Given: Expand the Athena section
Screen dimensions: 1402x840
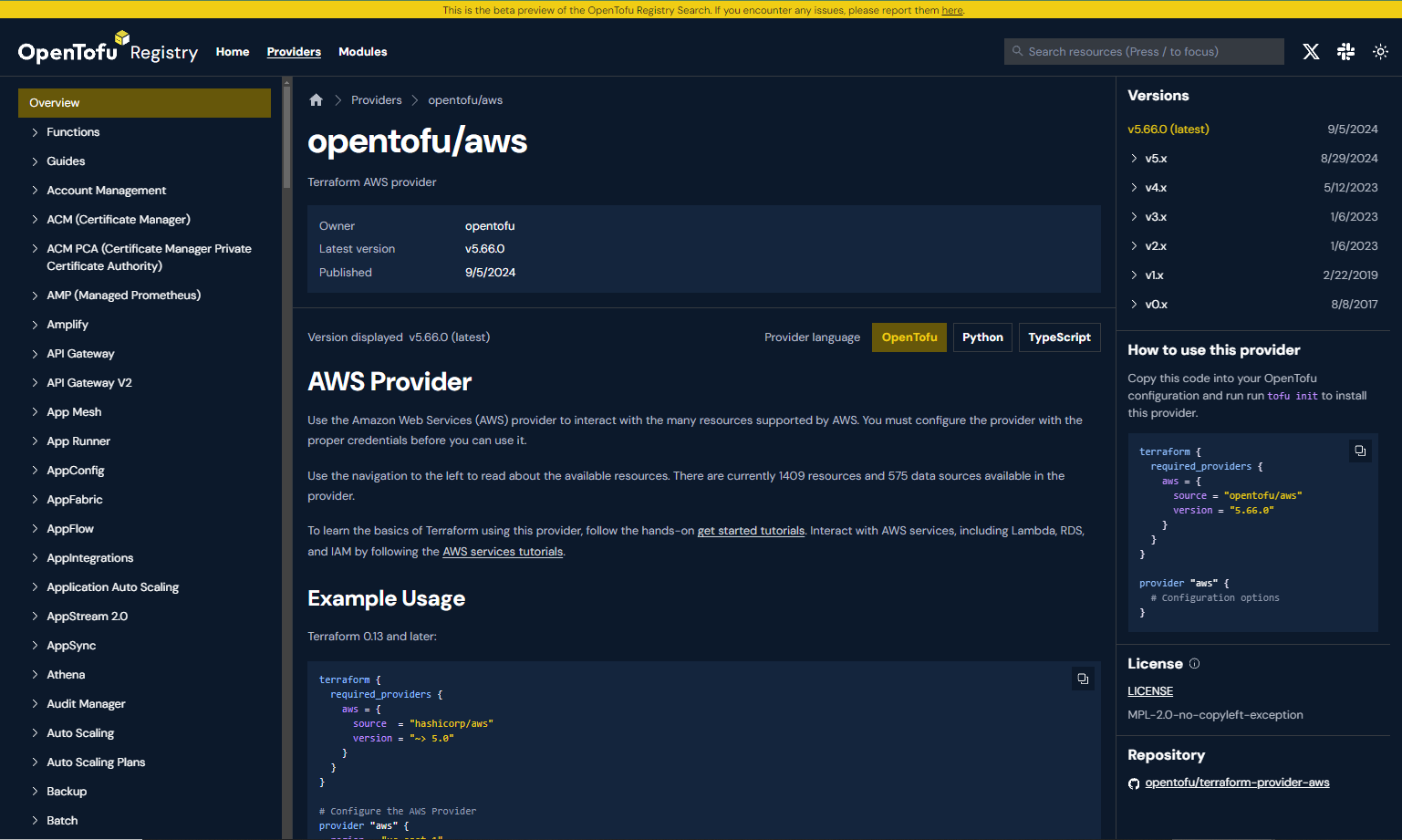Looking at the screenshot, I should (66, 675).
